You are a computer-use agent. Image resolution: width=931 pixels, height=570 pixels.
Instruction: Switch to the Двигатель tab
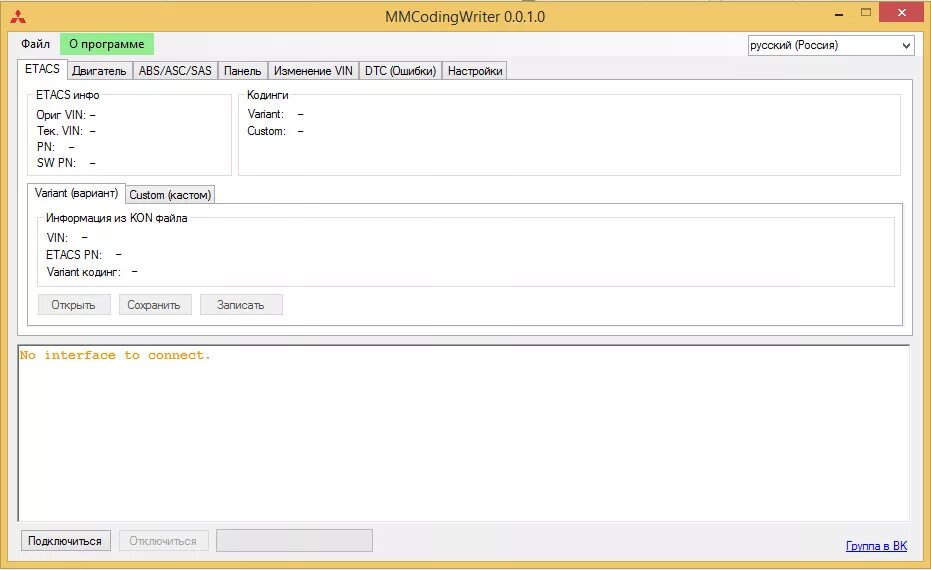[x=99, y=71]
